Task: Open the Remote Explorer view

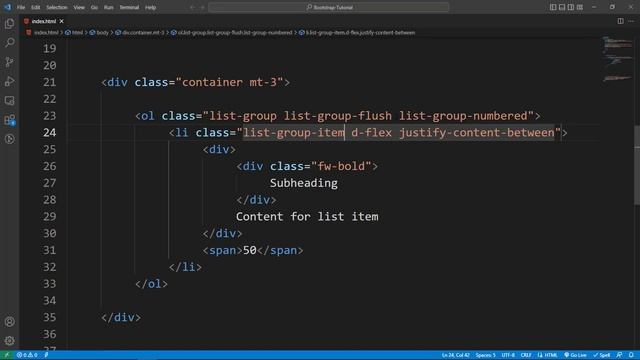Action: click(9, 100)
